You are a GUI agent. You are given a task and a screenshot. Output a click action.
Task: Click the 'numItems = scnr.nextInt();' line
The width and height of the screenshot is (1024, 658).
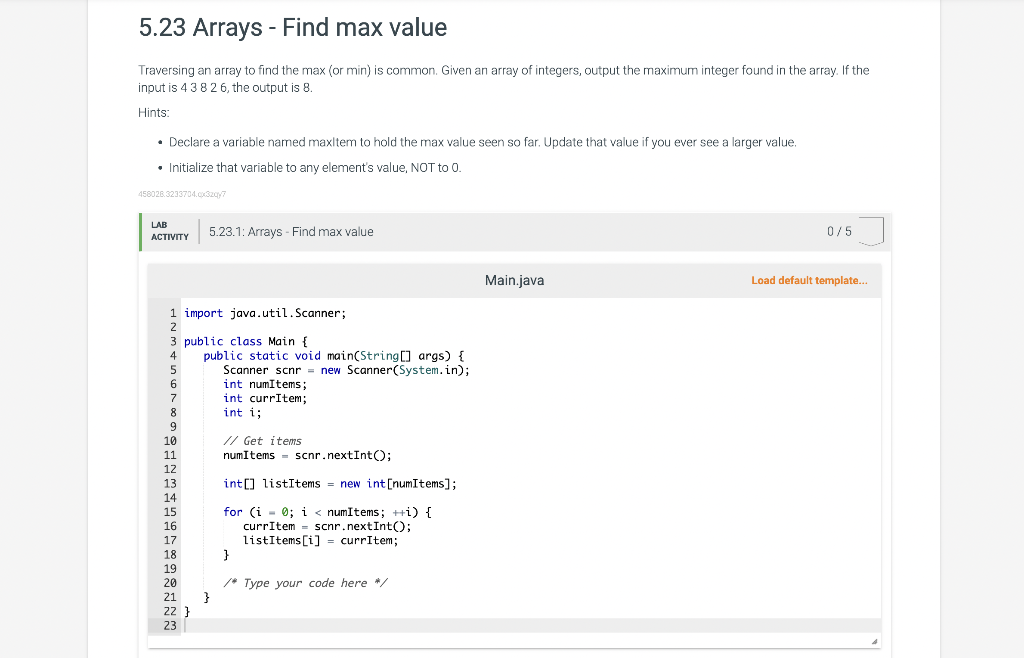308,456
